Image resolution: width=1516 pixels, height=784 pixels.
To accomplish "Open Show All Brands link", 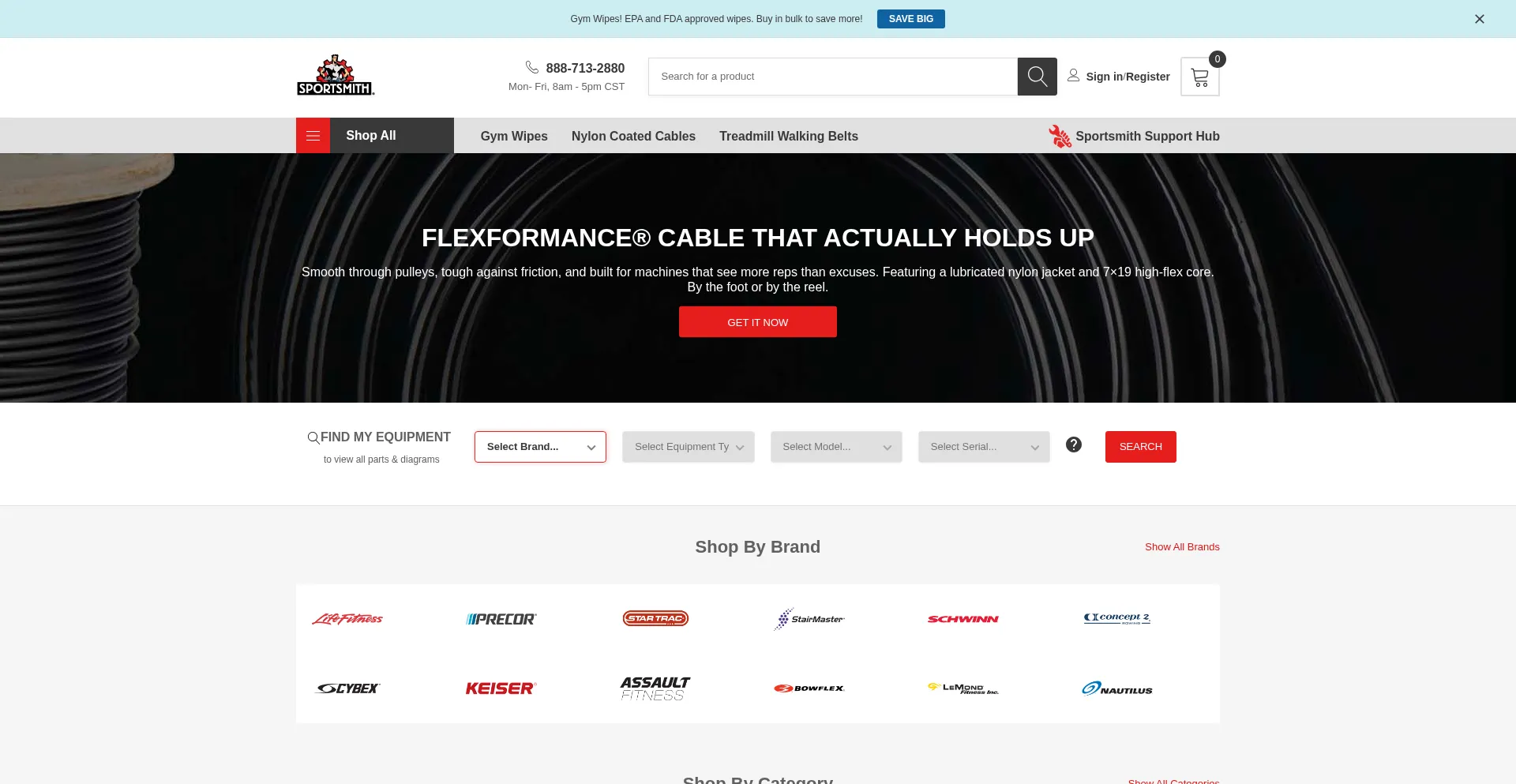I will (x=1182, y=547).
